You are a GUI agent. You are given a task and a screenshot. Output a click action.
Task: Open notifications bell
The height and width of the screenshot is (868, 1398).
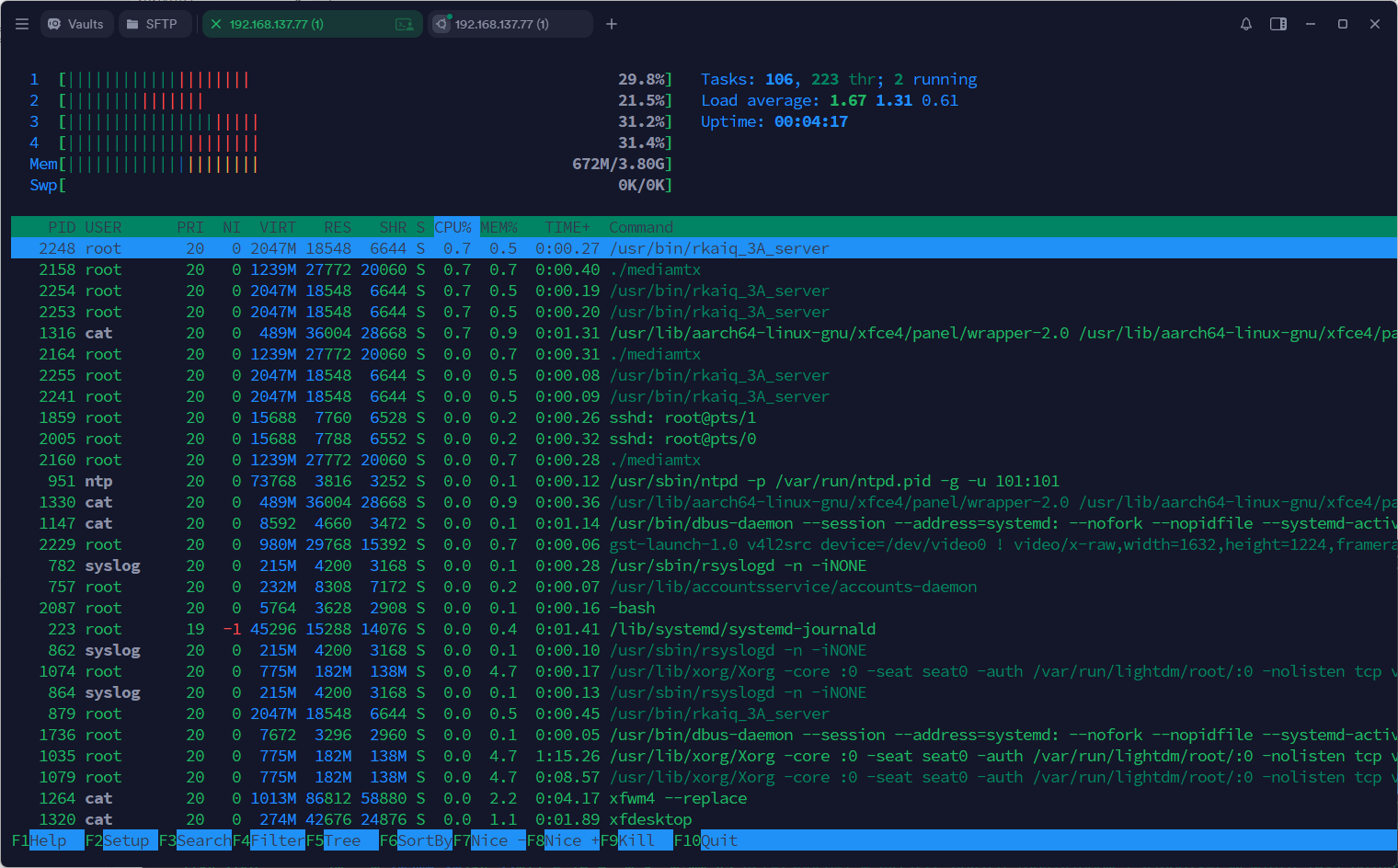1246,24
